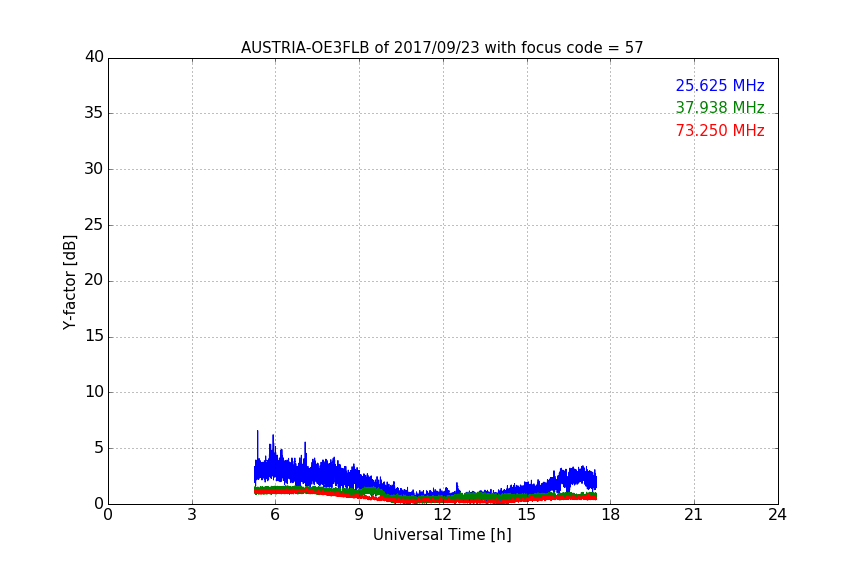Screen dimensions: 864x576
Task: Click the x-axis tick label '6'
Action: [x=275, y=515]
